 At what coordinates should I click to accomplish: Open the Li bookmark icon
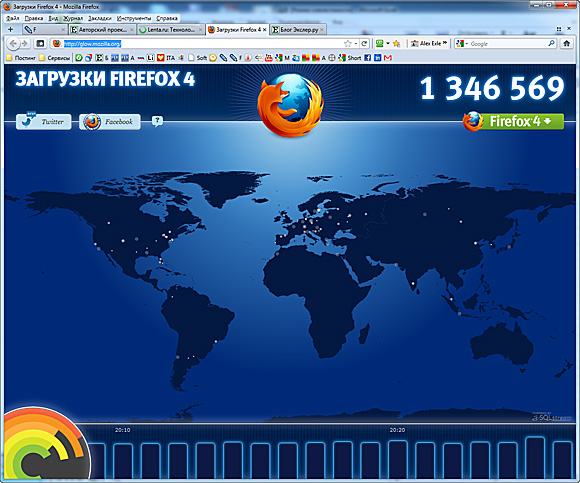pyautogui.click(x=150, y=58)
